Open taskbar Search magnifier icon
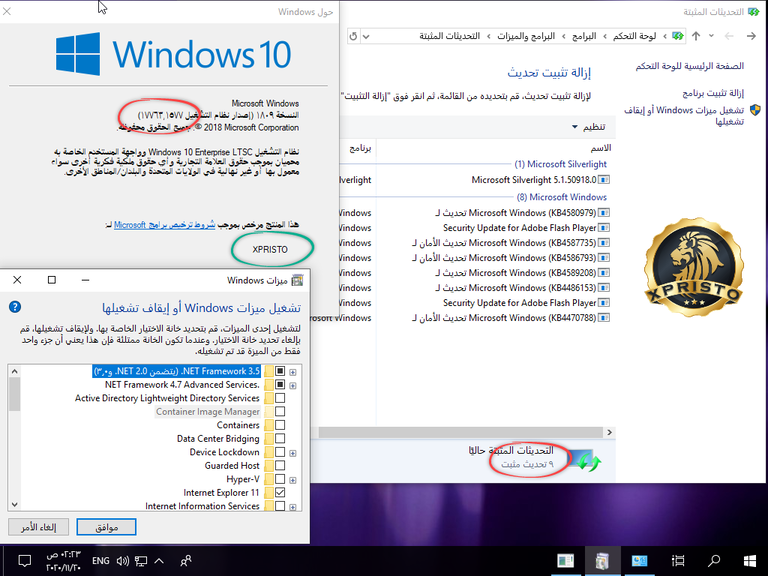The height and width of the screenshot is (576, 768). point(714,561)
